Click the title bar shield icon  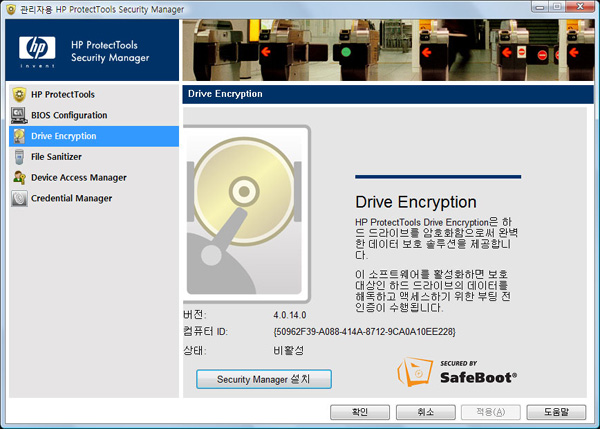pyautogui.click(x=11, y=9)
